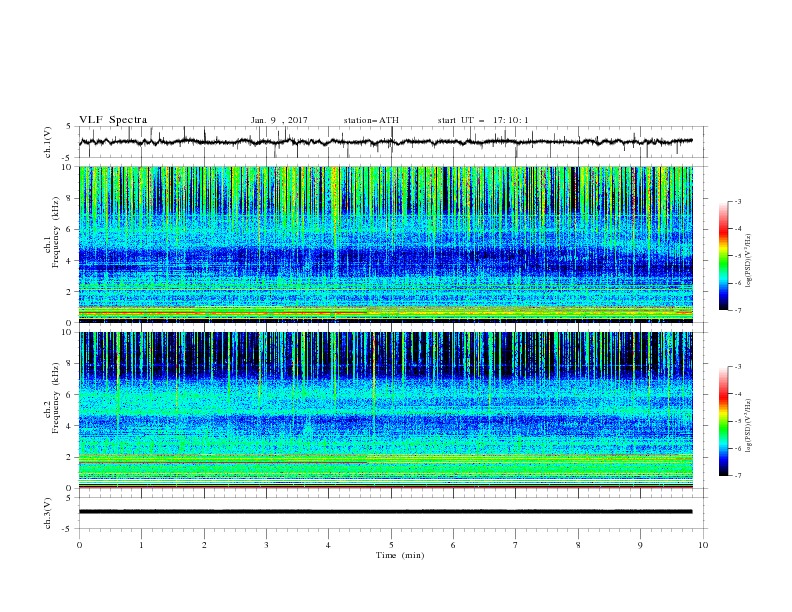Click the "ch.3(V)" axis label
The height and width of the screenshot is (612, 792).
pyautogui.click(x=48, y=513)
